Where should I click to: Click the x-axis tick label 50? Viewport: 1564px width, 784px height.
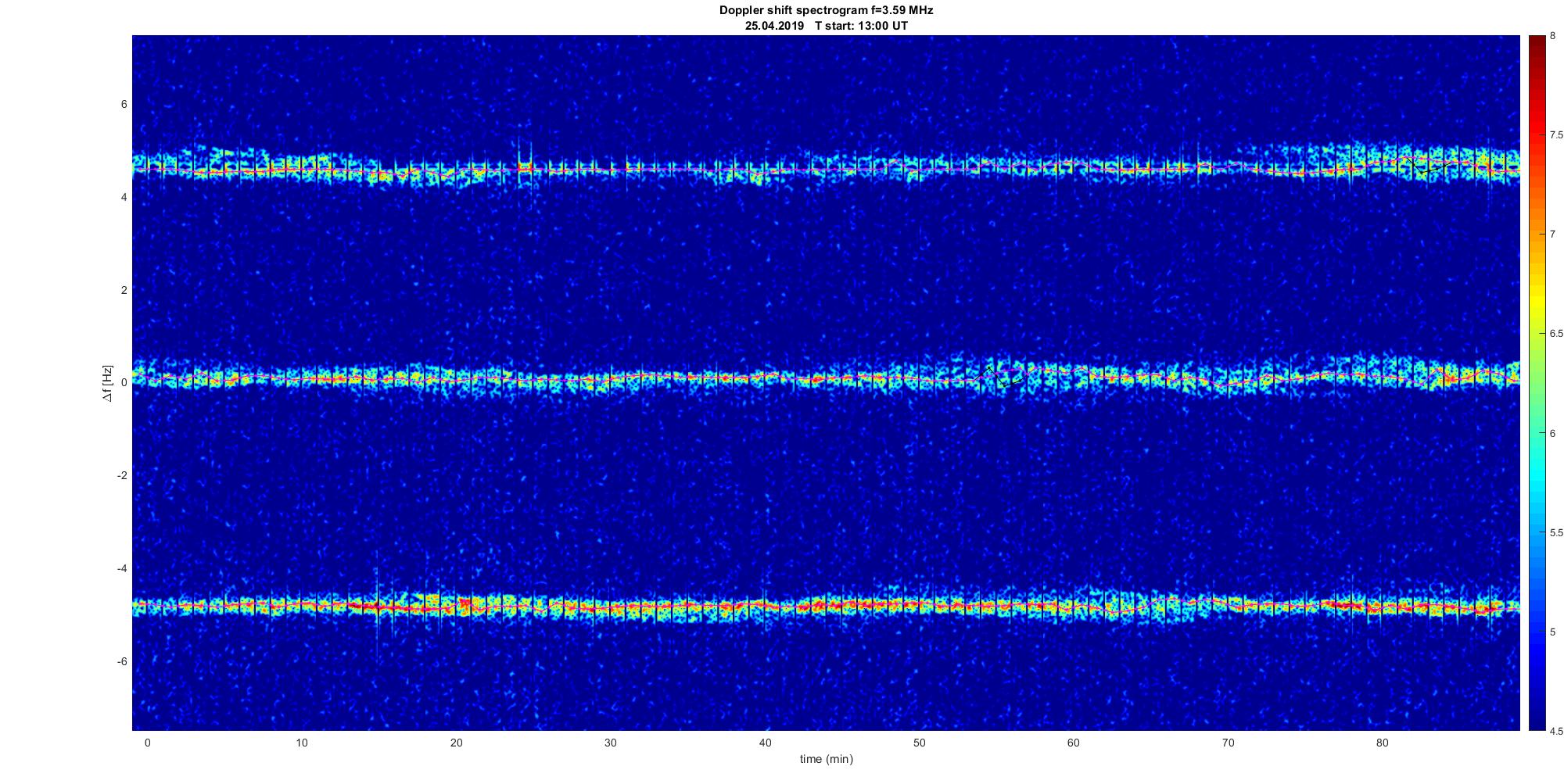click(x=919, y=743)
